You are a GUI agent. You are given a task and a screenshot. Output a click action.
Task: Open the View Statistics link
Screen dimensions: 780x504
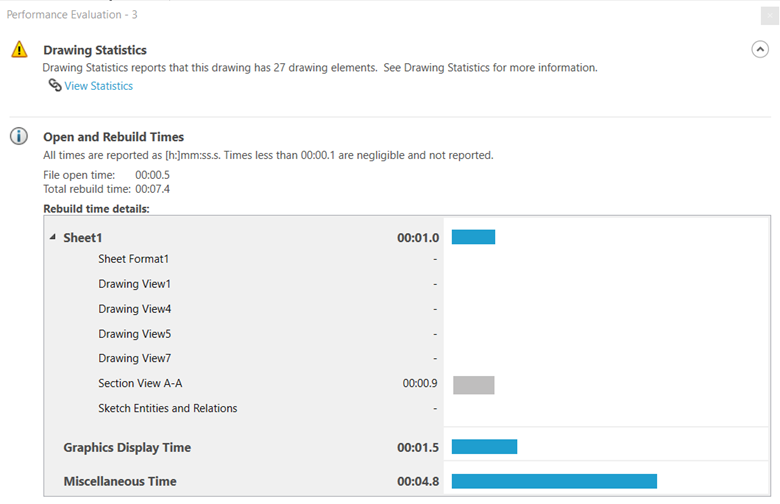pos(98,86)
